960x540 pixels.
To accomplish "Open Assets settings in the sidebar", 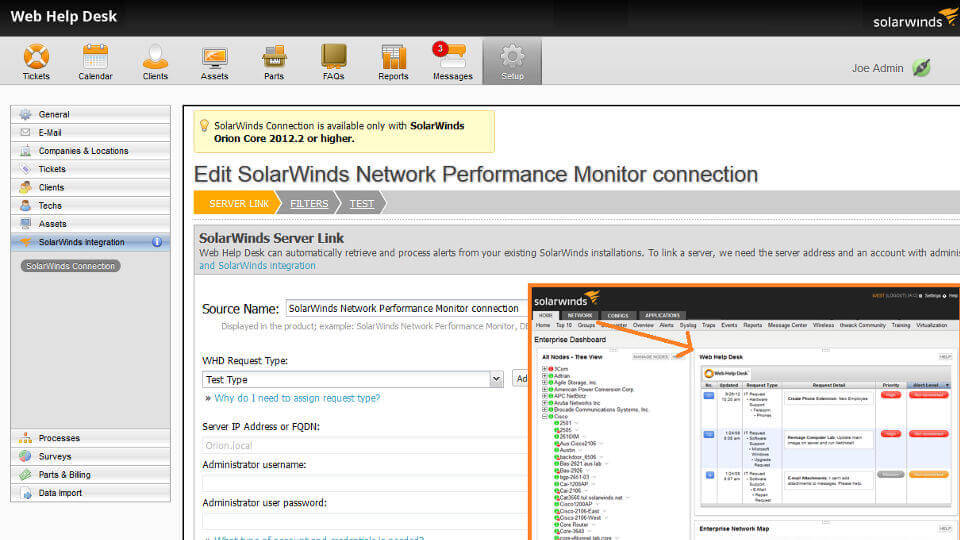I will (91, 224).
